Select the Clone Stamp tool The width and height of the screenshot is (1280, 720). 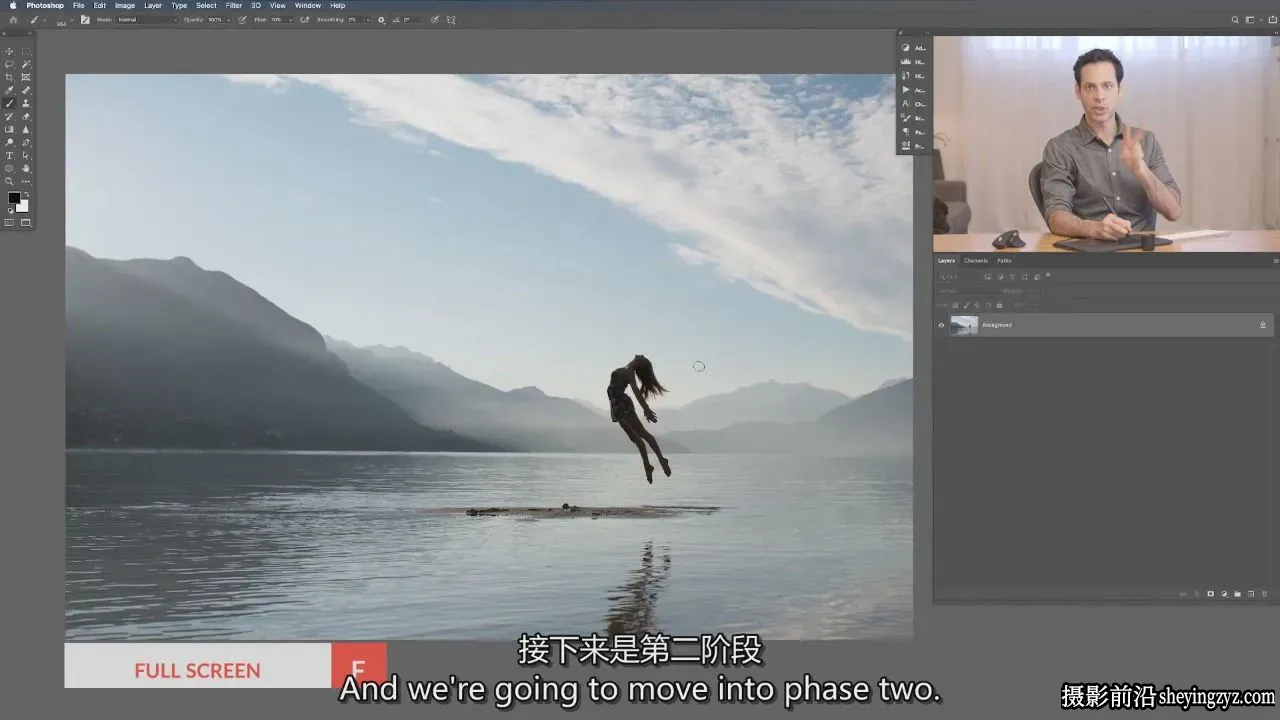point(26,103)
